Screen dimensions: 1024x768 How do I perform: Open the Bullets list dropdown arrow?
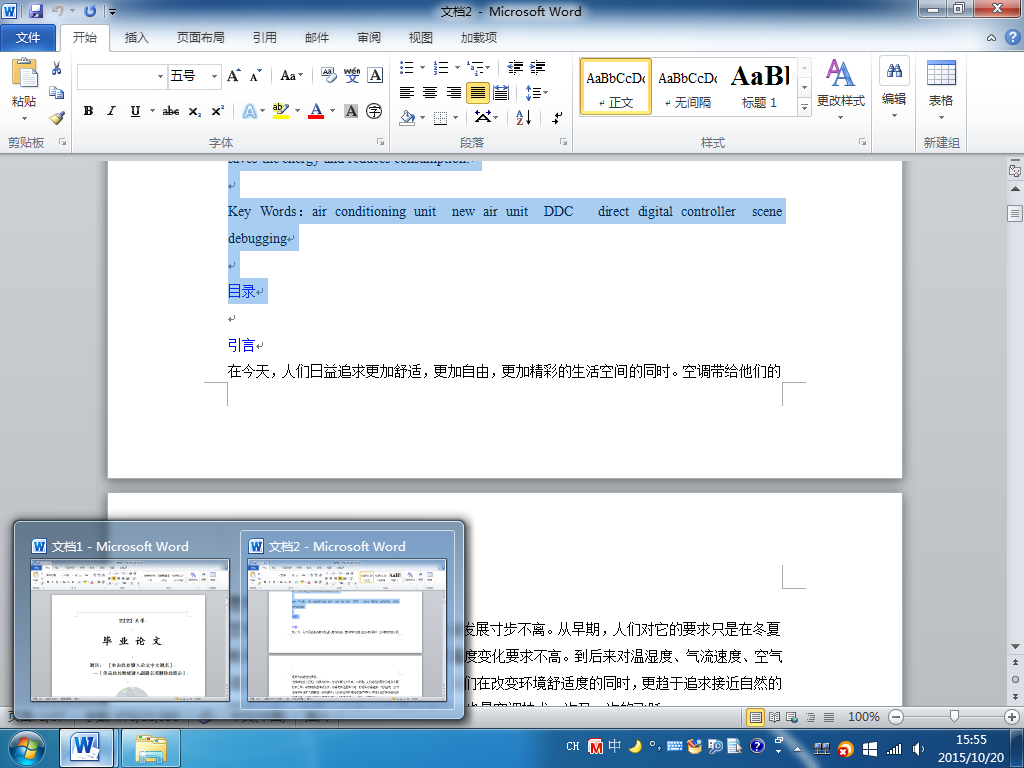click(422, 67)
